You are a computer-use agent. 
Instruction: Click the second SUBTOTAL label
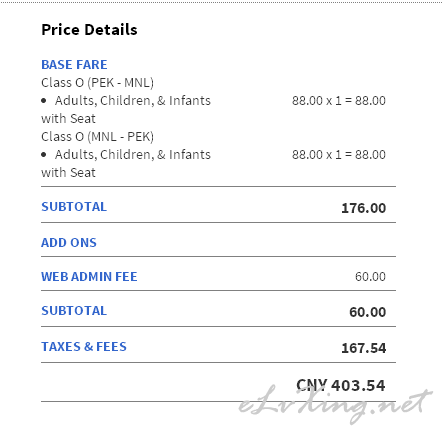click(74, 311)
